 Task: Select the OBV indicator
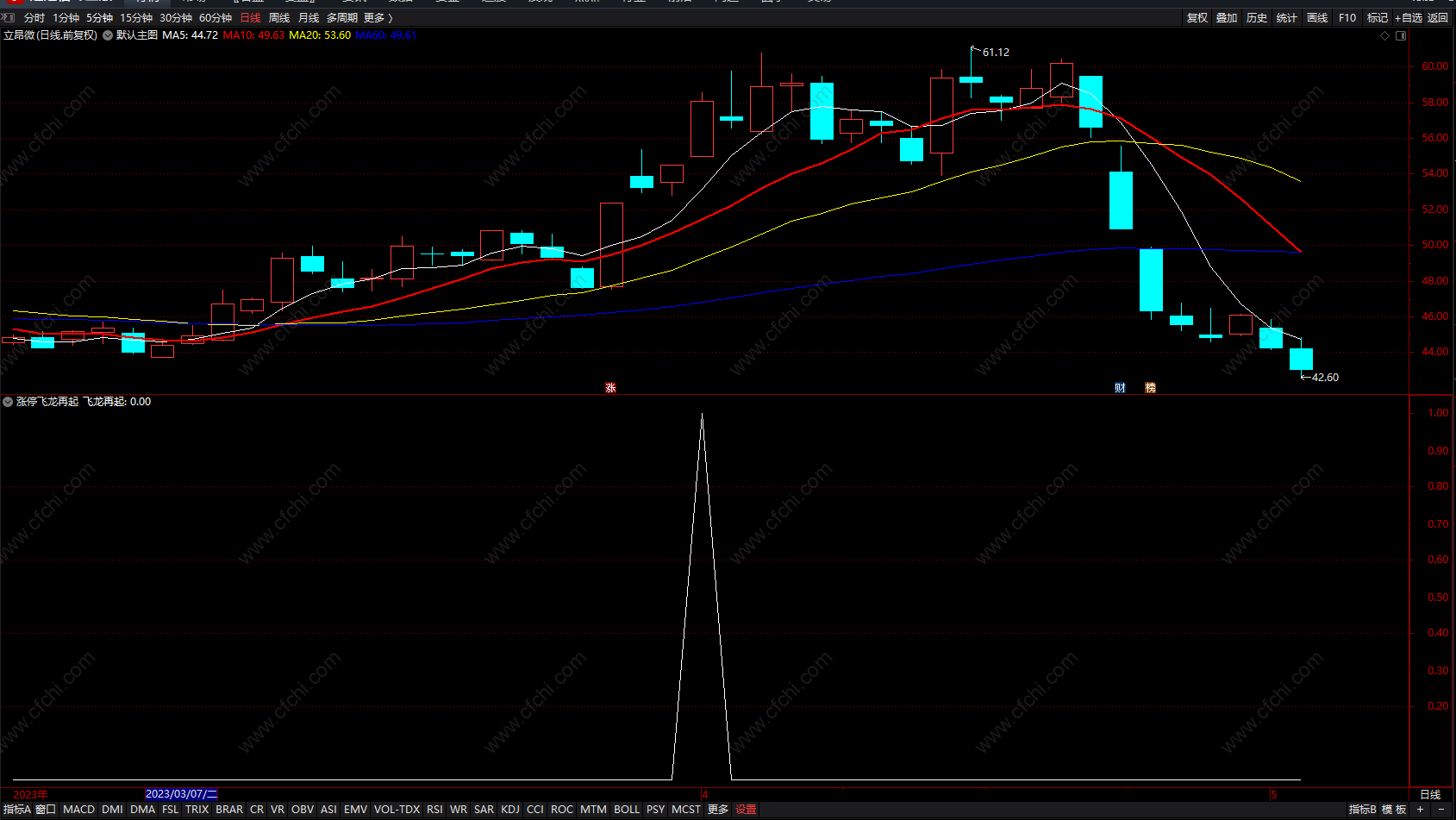303,810
